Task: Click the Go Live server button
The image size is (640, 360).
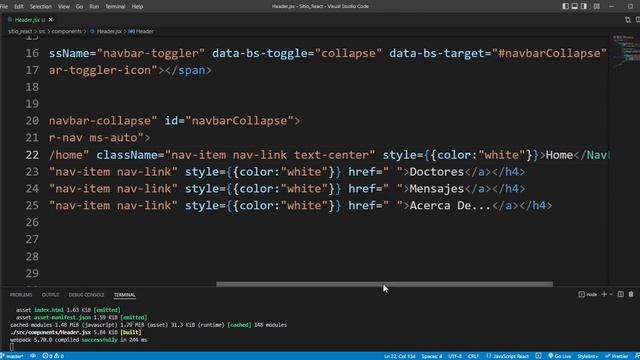Action: pos(560,356)
